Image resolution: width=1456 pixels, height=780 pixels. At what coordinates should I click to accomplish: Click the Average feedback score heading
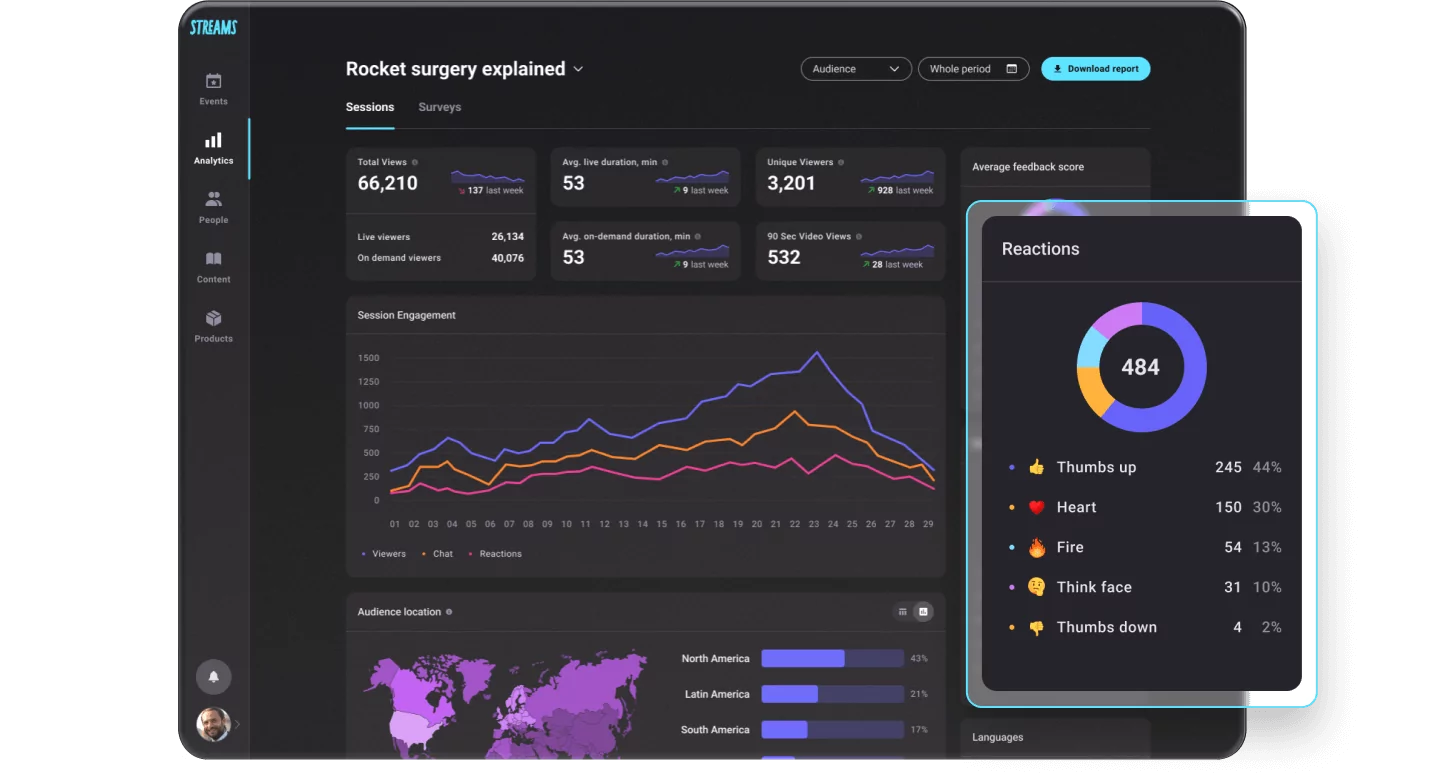coord(1028,167)
